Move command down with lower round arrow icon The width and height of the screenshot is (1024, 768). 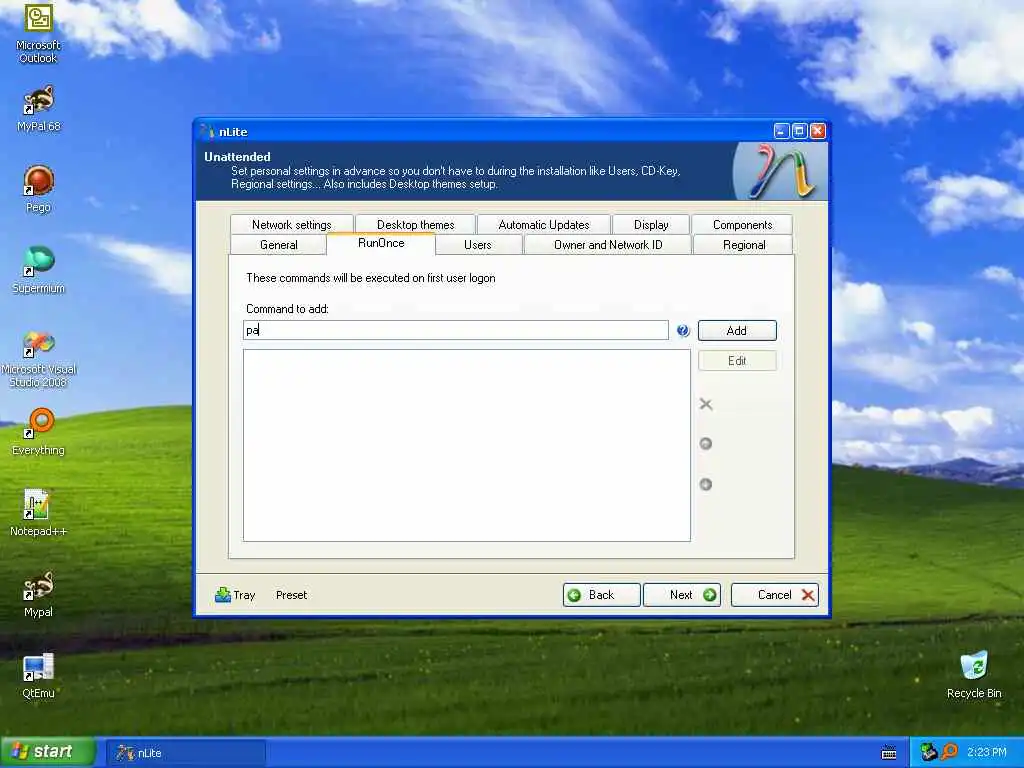coord(706,485)
